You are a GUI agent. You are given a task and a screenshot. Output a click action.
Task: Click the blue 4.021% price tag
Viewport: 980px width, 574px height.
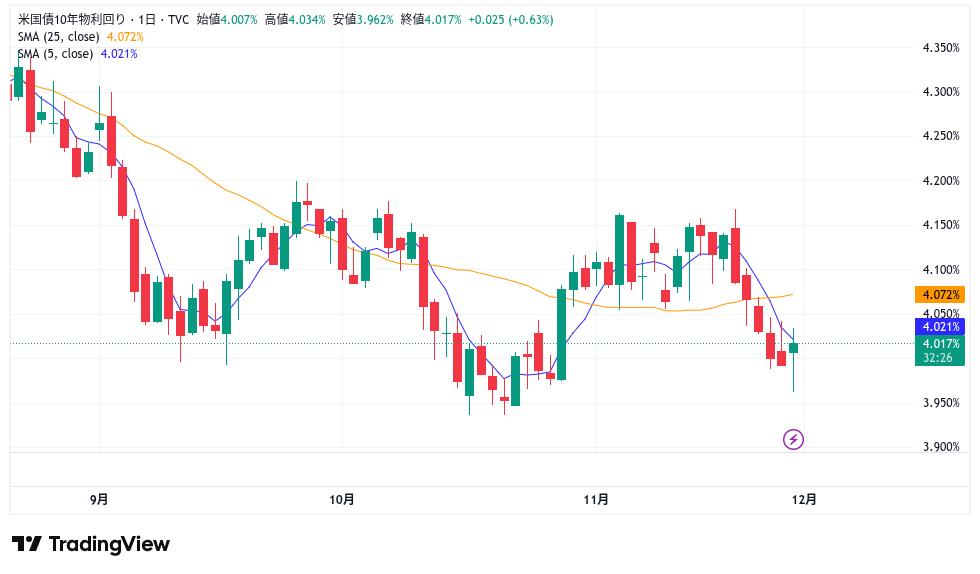939,326
